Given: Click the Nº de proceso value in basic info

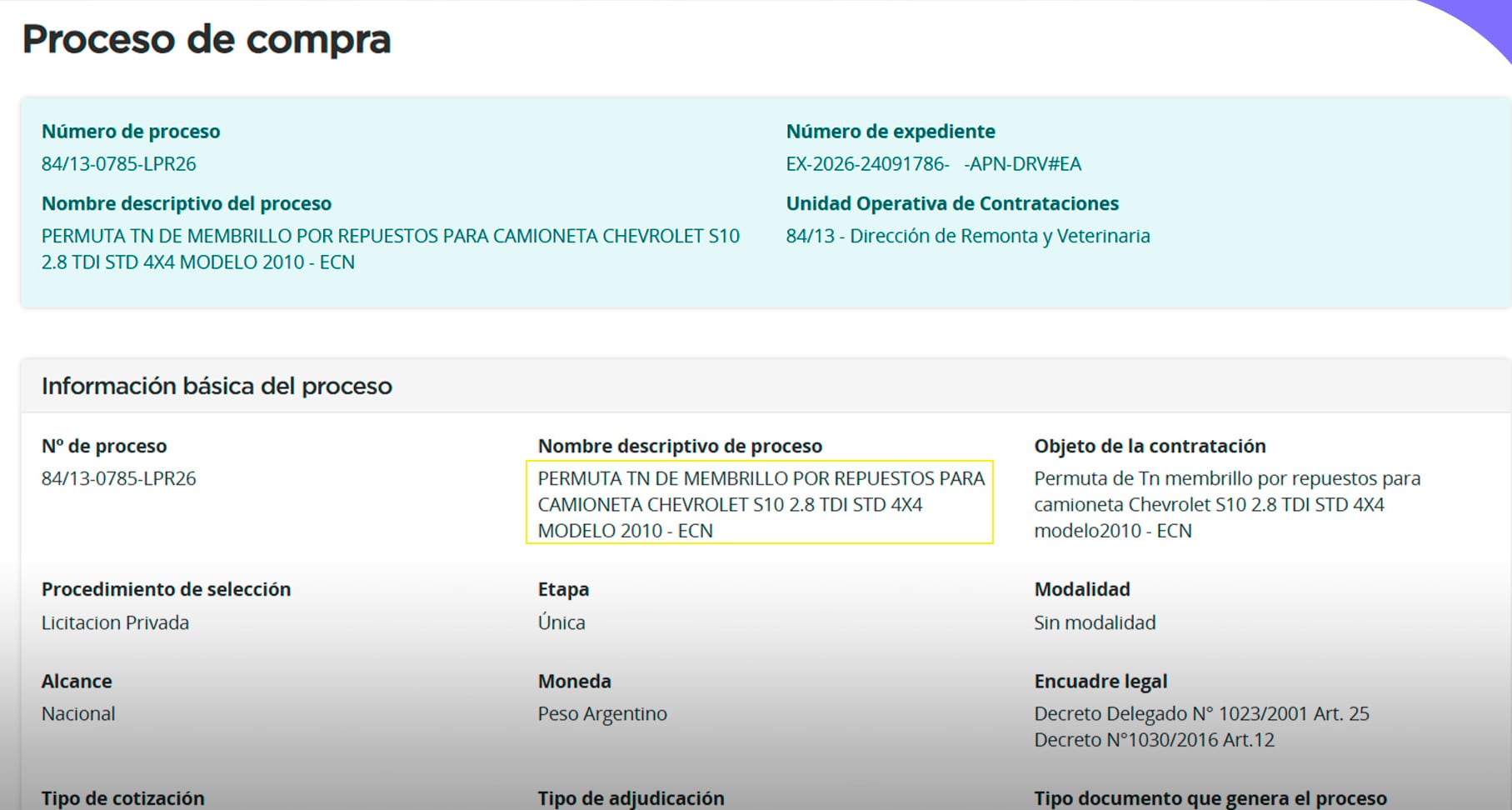Looking at the screenshot, I should point(119,479).
